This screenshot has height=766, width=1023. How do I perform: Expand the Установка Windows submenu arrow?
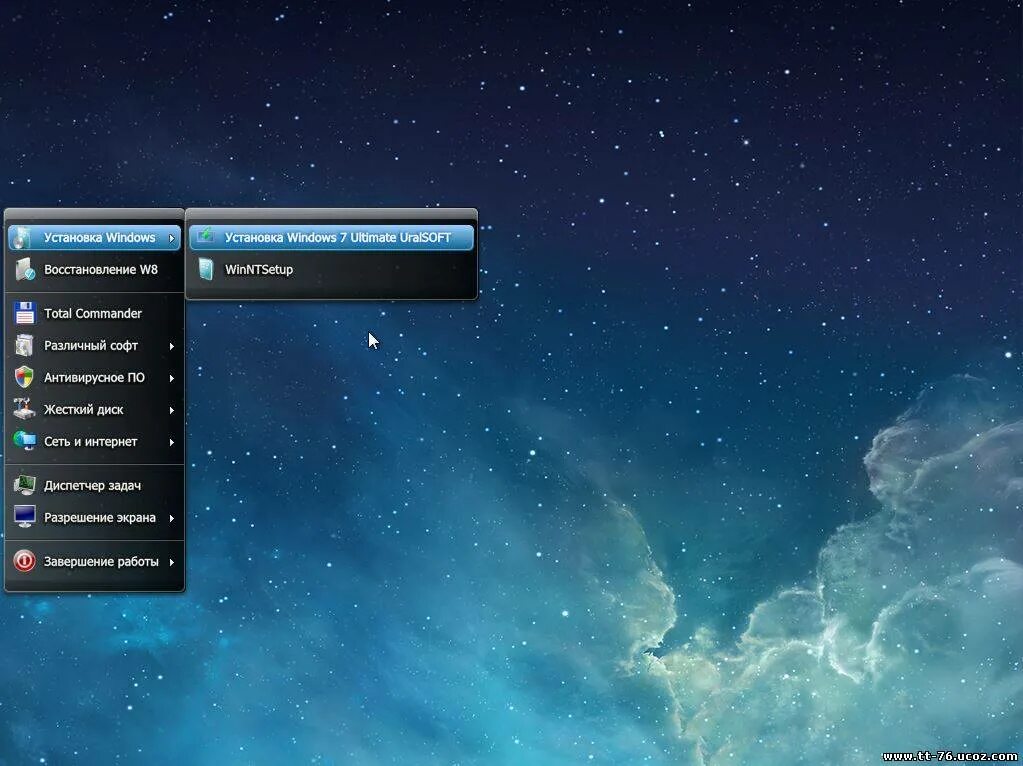click(x=172, y=238)
